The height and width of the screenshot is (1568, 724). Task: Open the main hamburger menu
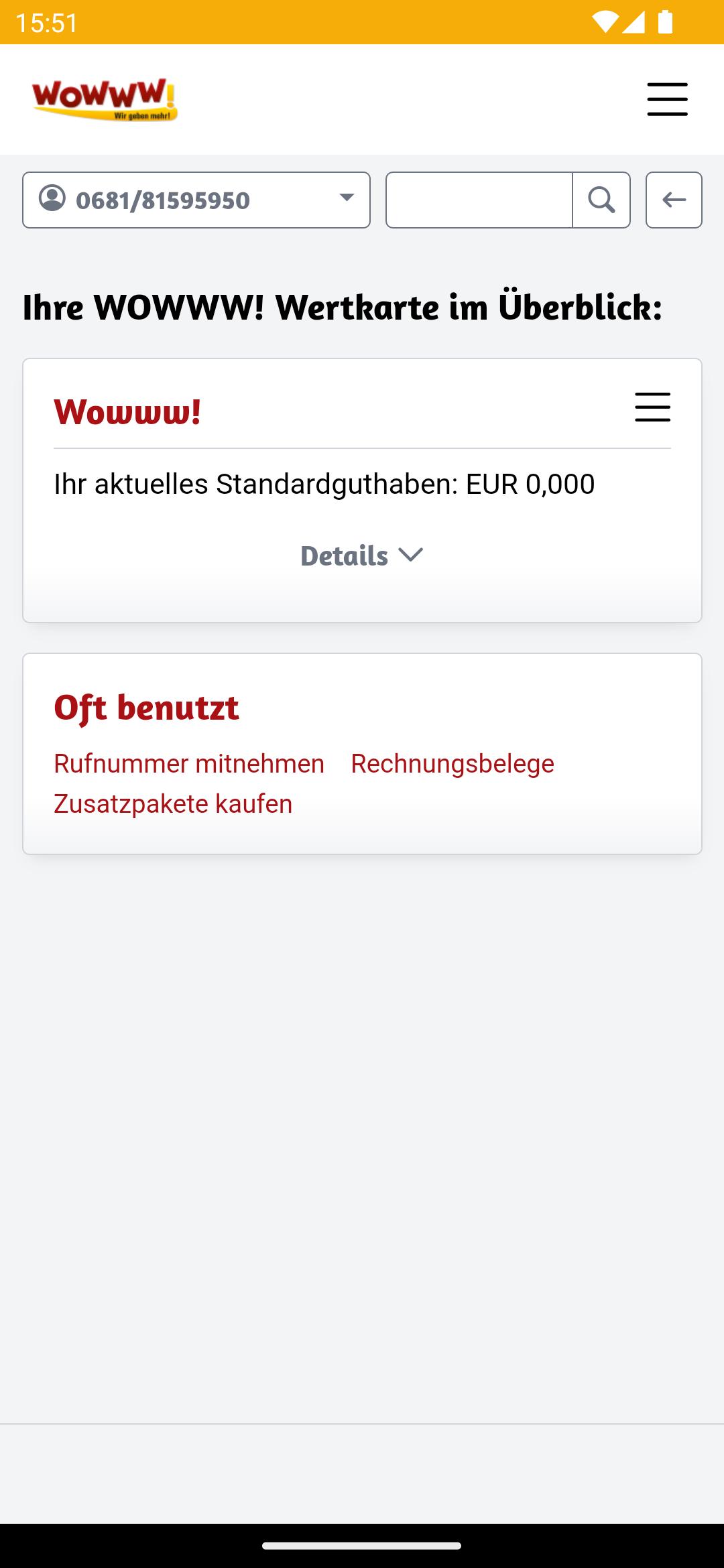point(667,99)
